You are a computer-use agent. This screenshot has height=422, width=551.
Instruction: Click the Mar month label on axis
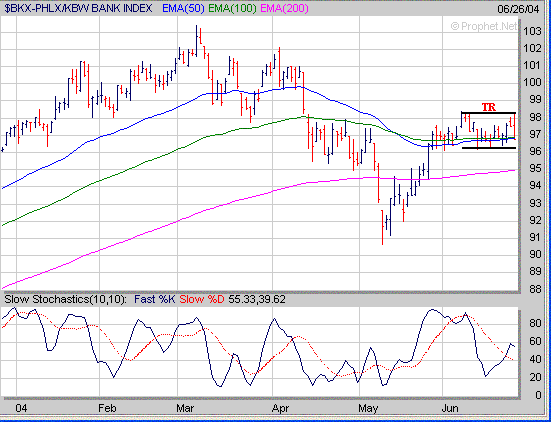pos(186,408)
